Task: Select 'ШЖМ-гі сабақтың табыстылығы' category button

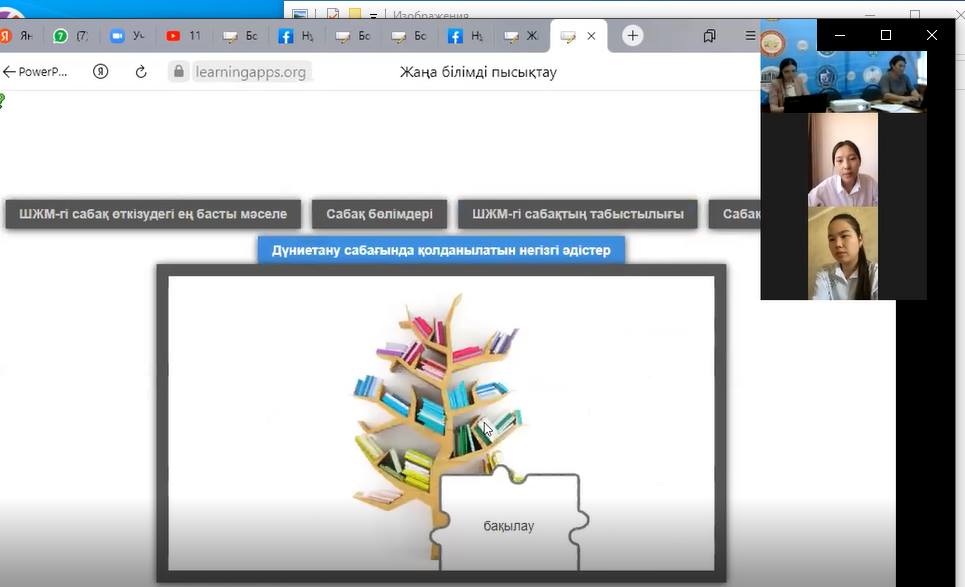Action: pyautogui.click(x=577, y=214)
